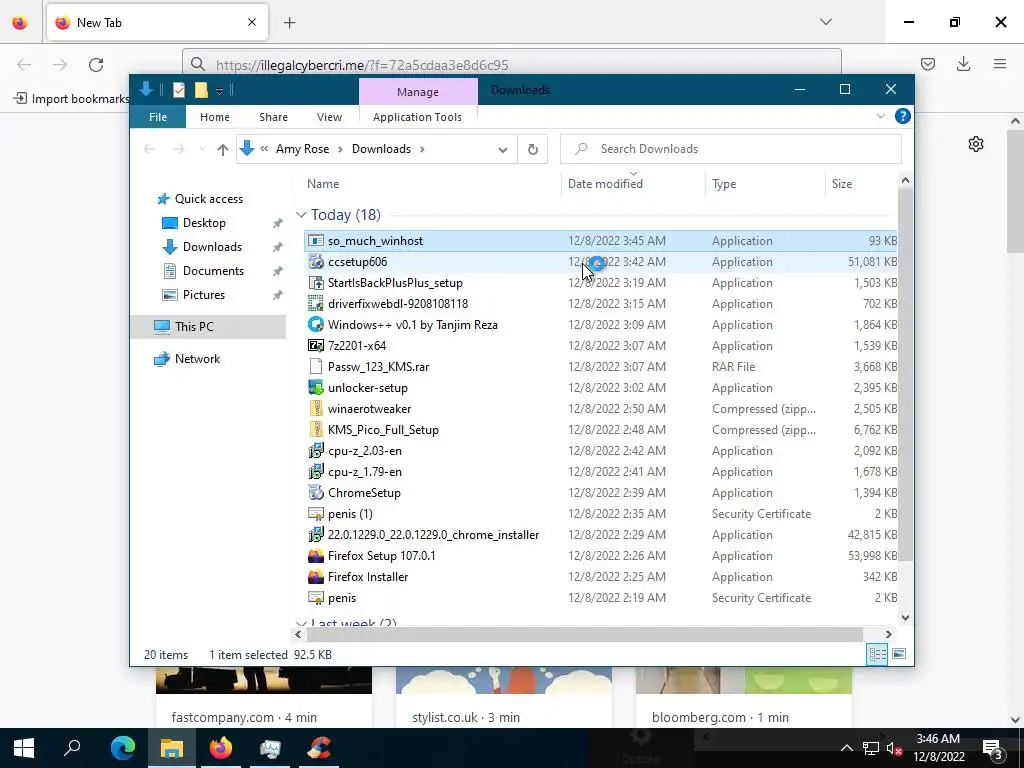Image resolution: width=1024 pixels, height=768 pixels.
Task: Go up one folder level
Action: tap(223, 150)
